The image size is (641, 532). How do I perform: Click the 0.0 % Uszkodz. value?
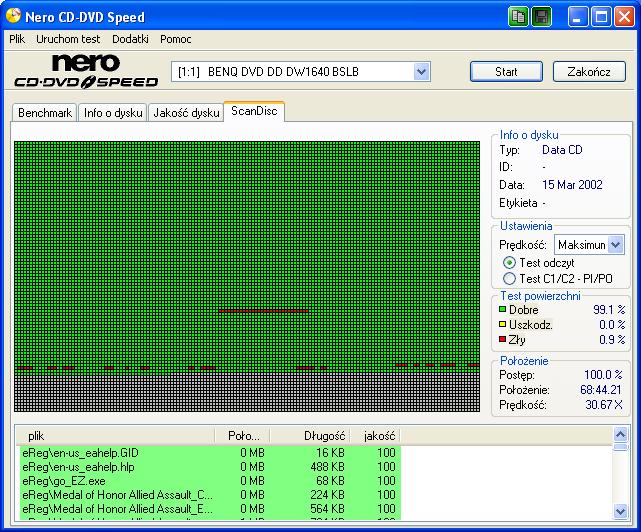pos(612,325)
